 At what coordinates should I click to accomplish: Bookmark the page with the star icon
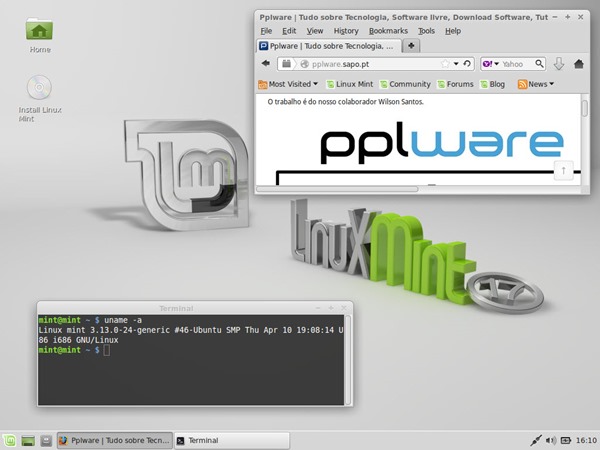tap(445, 64)
